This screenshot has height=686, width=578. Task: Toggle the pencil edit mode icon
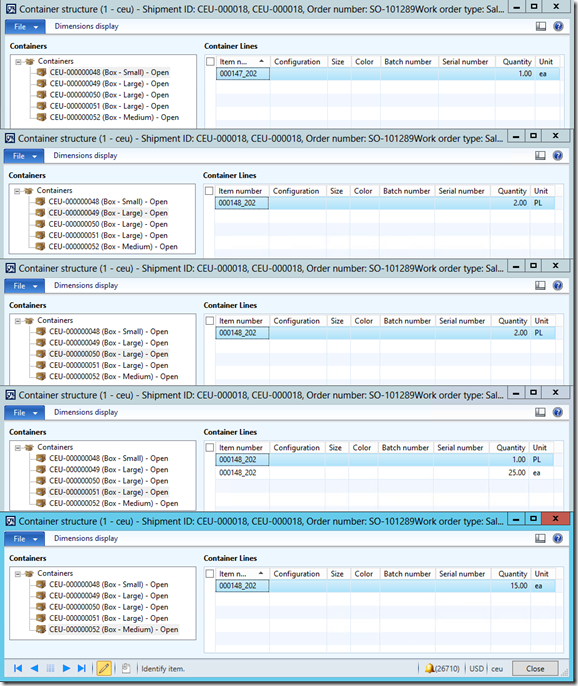[104, 668]
